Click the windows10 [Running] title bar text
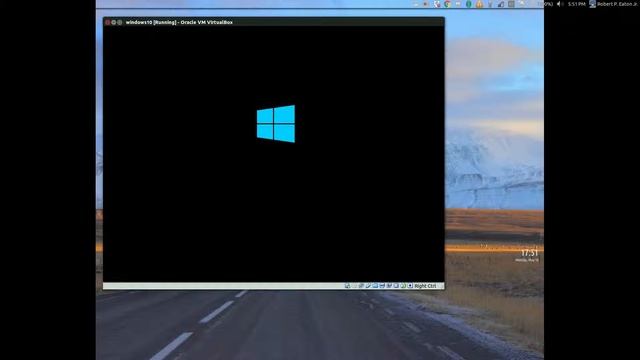This screenshot has width=640, height=360. pos(179,22)
